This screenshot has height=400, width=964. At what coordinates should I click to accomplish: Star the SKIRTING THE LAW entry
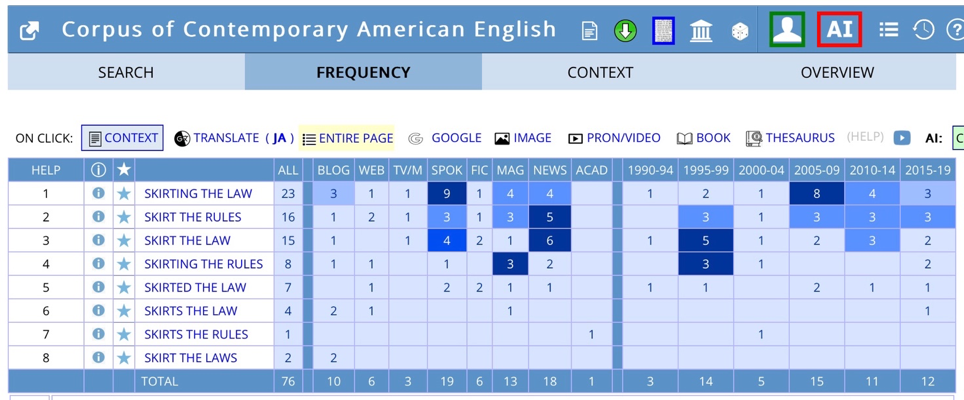(124, 194)
